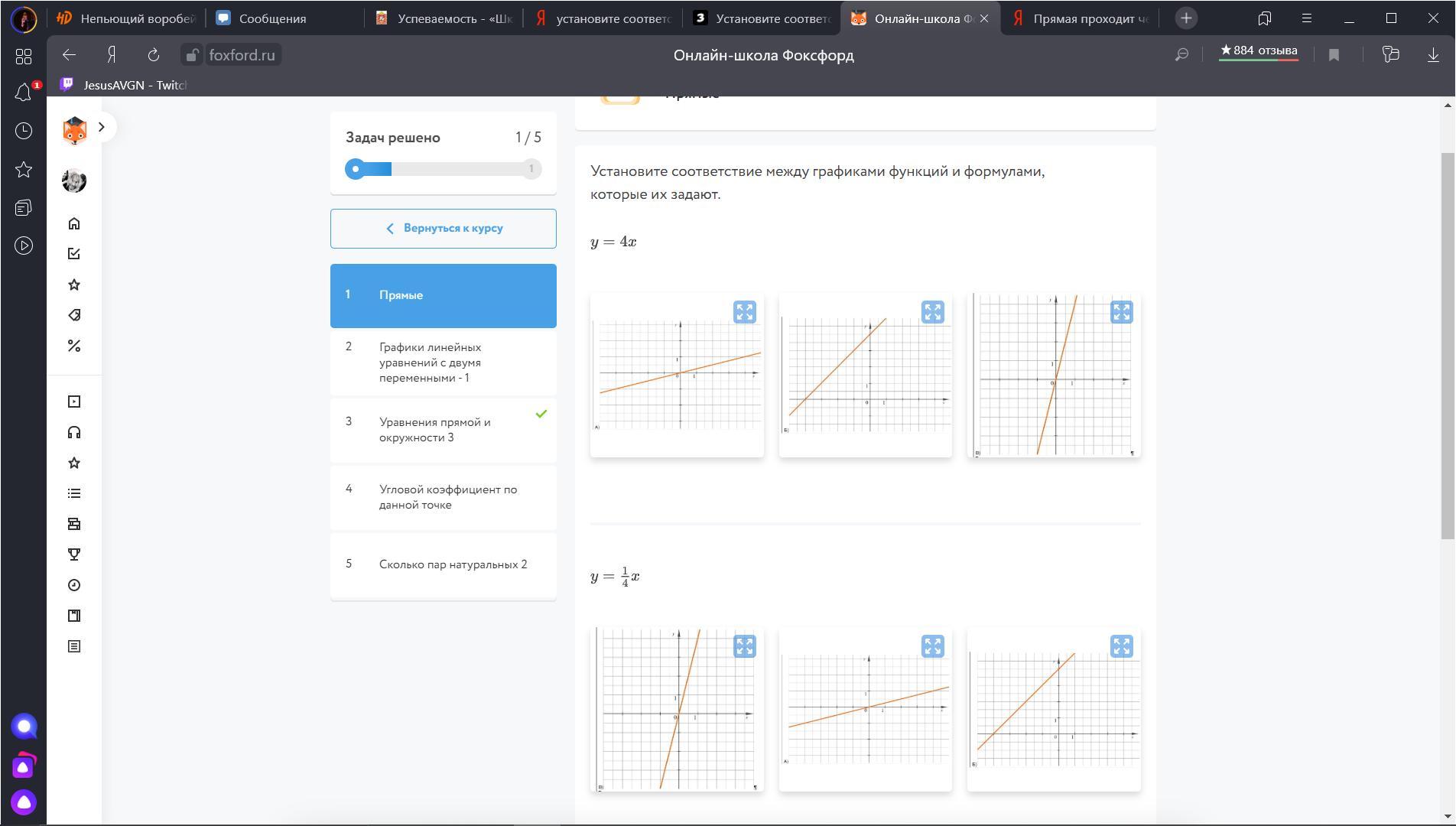Open the Alice assistant icon

click(x=24, y=802)
